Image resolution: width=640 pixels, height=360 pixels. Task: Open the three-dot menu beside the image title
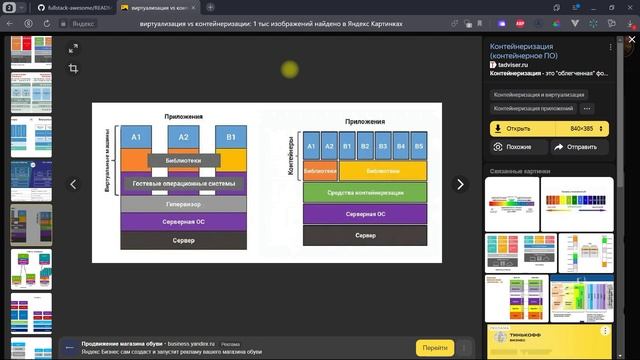[x=610, y=47]
